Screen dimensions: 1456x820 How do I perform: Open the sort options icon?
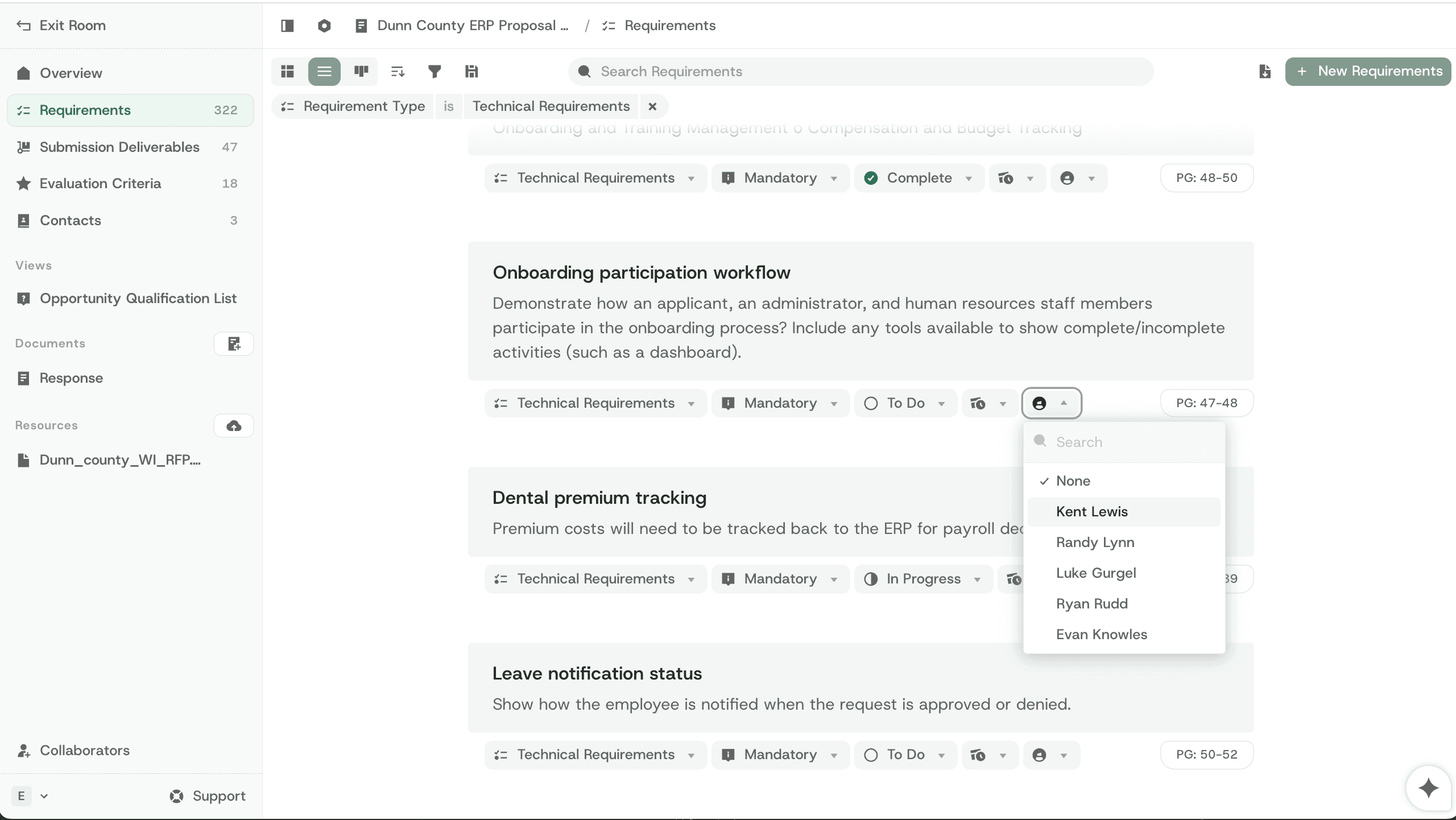click(x=397, y=71)
